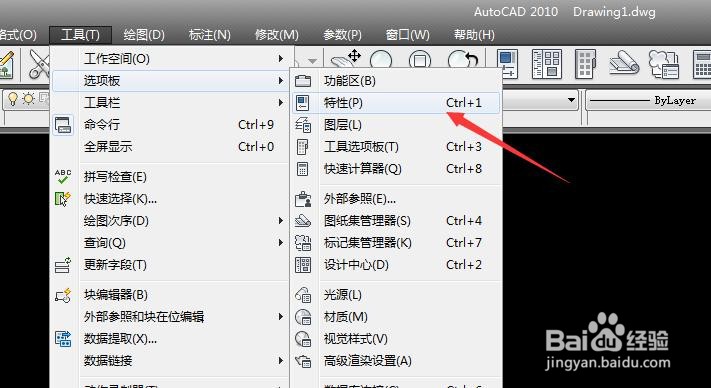Open 标记集管理器(K) markup manager

395,242
